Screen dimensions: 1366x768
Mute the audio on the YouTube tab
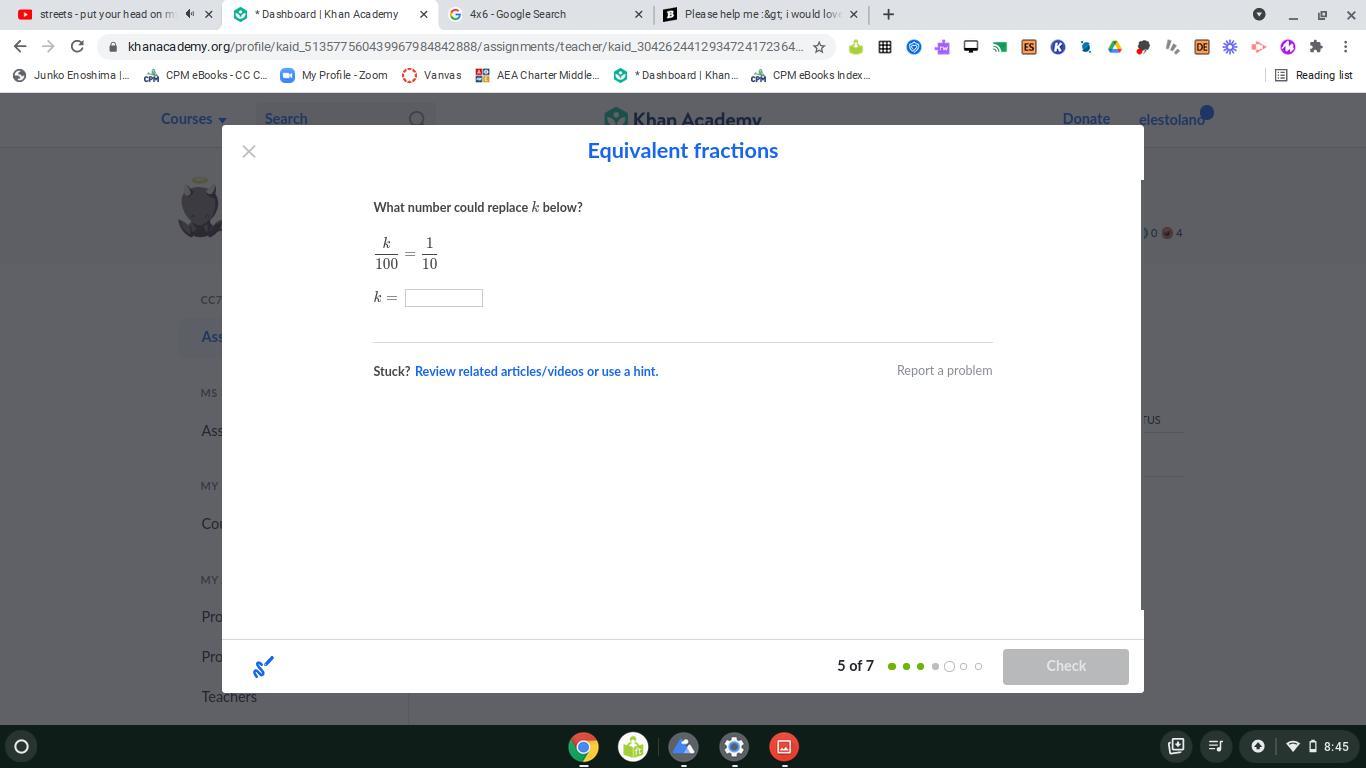pos(190,14)
